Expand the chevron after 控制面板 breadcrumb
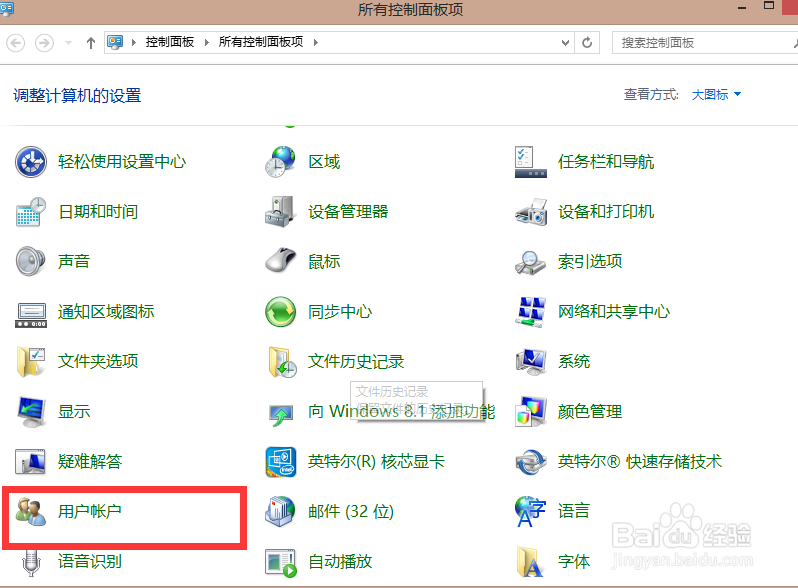 (207, 42)
